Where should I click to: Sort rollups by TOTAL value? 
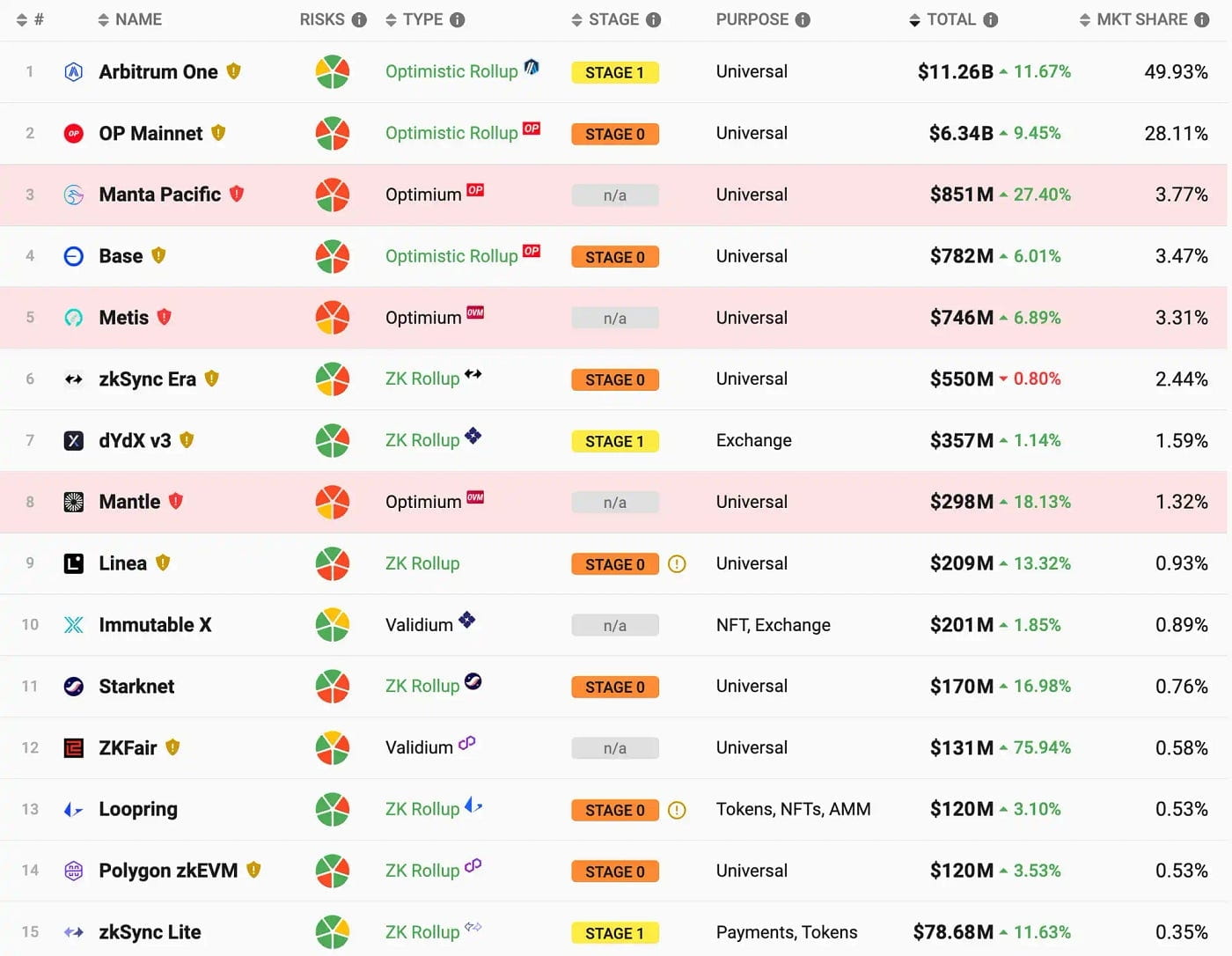tap(914, 20)
